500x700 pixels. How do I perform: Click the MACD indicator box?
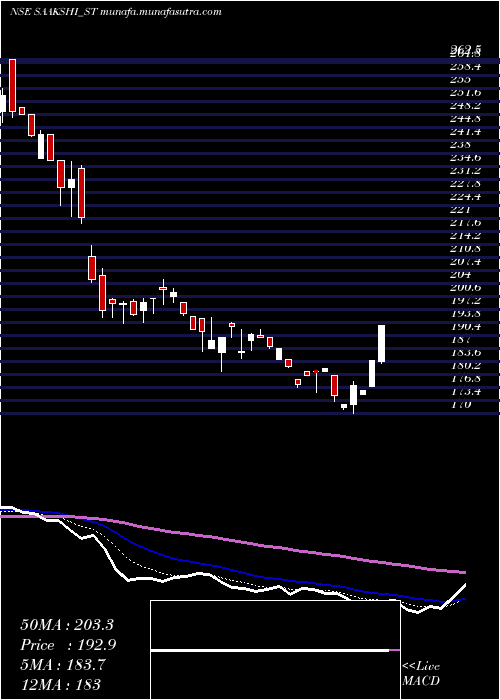pyautogui.click(x=275, y=650)
